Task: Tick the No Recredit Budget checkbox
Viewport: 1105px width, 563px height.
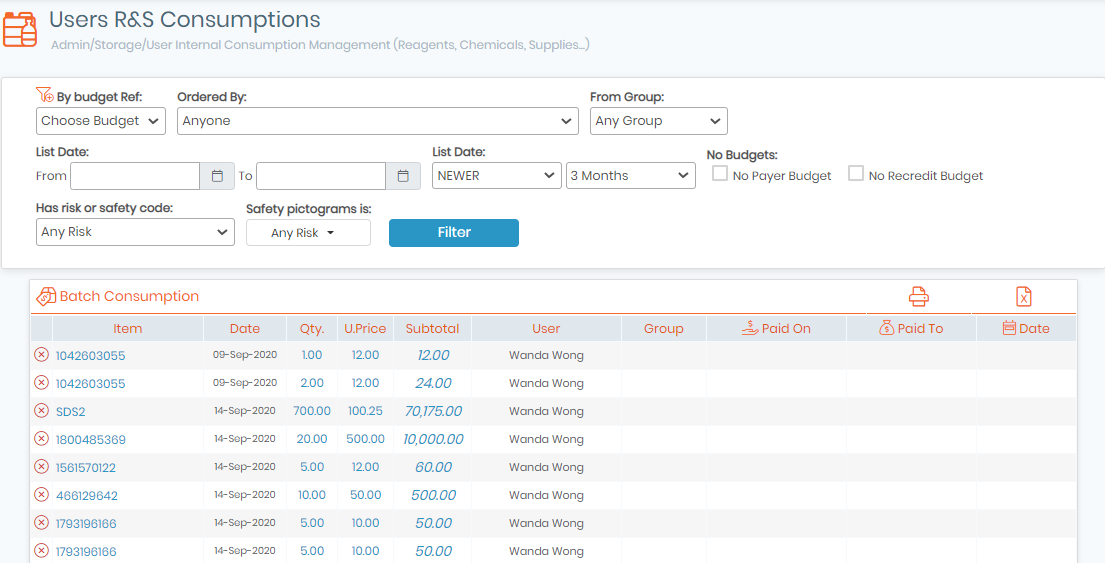Action: click(x=856, y=173)
